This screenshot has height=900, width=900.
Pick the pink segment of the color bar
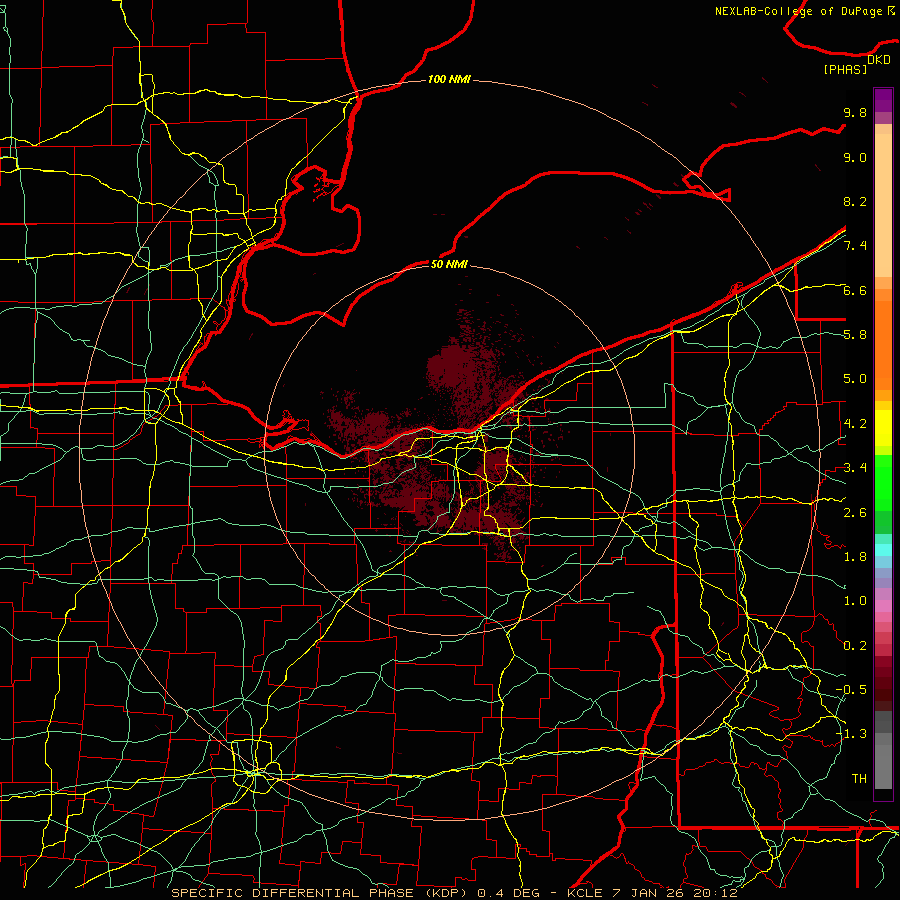pos(883,606)
